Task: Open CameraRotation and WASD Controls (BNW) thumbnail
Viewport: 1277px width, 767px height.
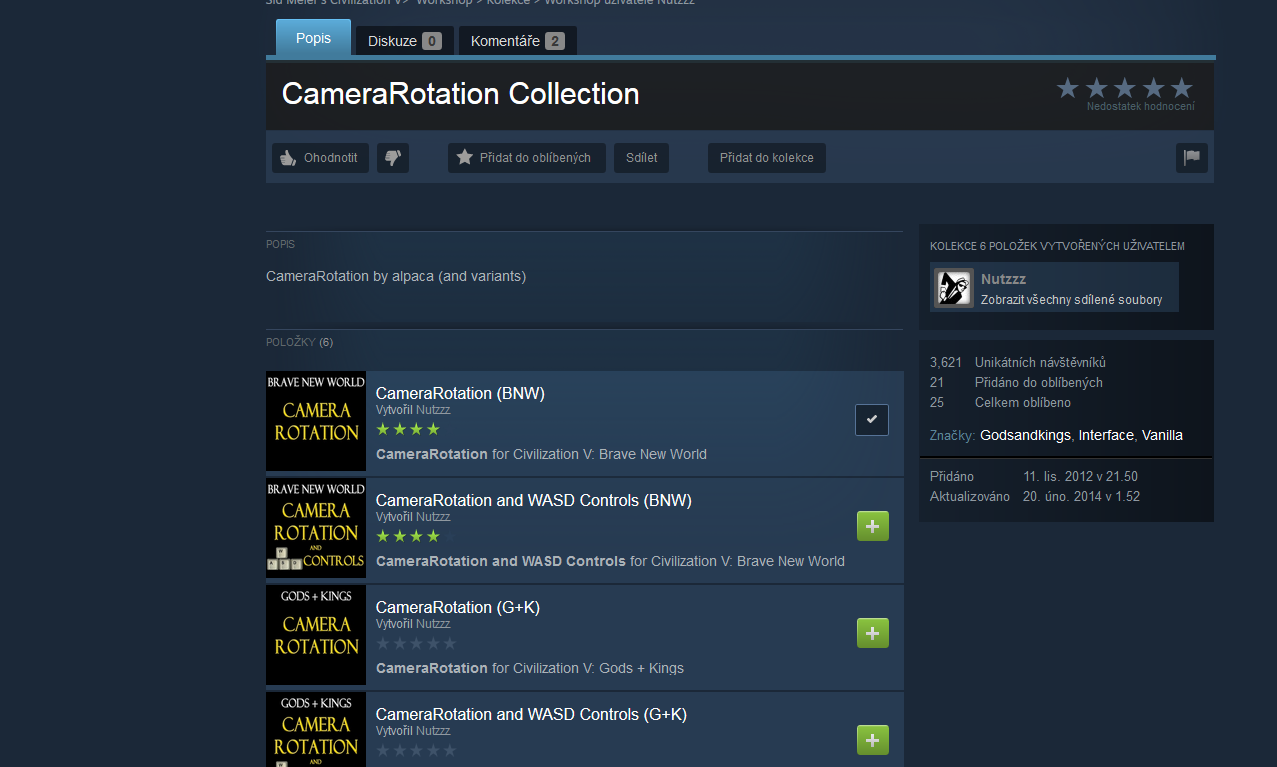Action: coord(316,528)
